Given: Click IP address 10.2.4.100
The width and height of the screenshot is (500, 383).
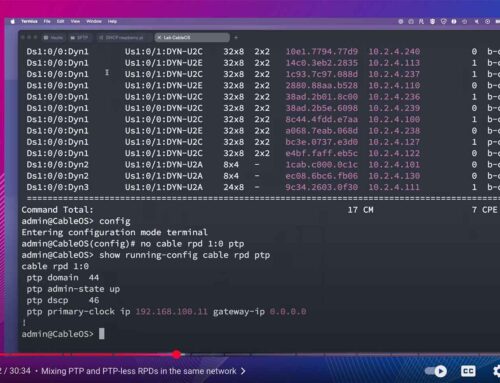Looking at the screenshot, I should (x=394, y=119).
